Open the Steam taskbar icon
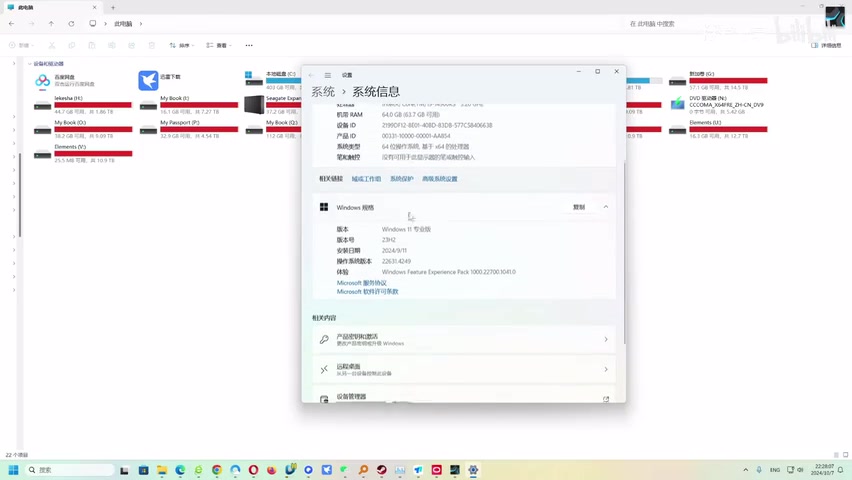852x480 pixels. pos(381,470)
